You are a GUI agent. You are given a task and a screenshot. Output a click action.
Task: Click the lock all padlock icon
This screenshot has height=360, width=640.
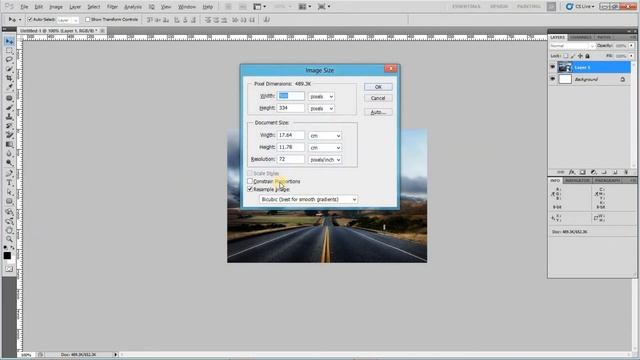click(587, 56)
